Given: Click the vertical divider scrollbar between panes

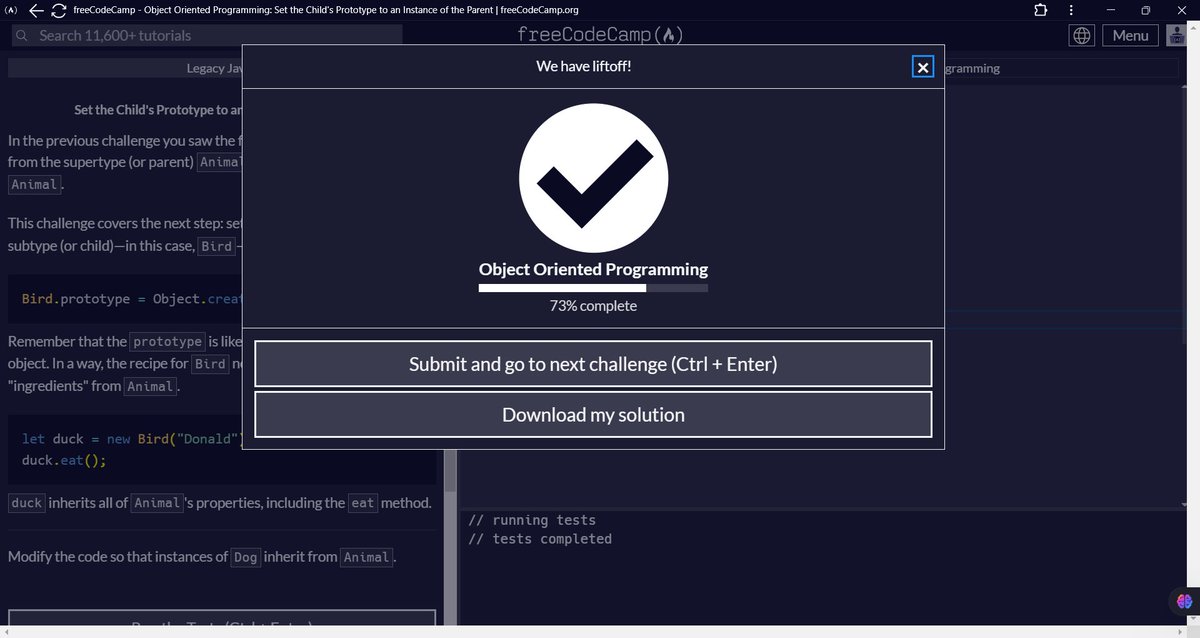Looking at the screenshot, I should coord(450,470).
